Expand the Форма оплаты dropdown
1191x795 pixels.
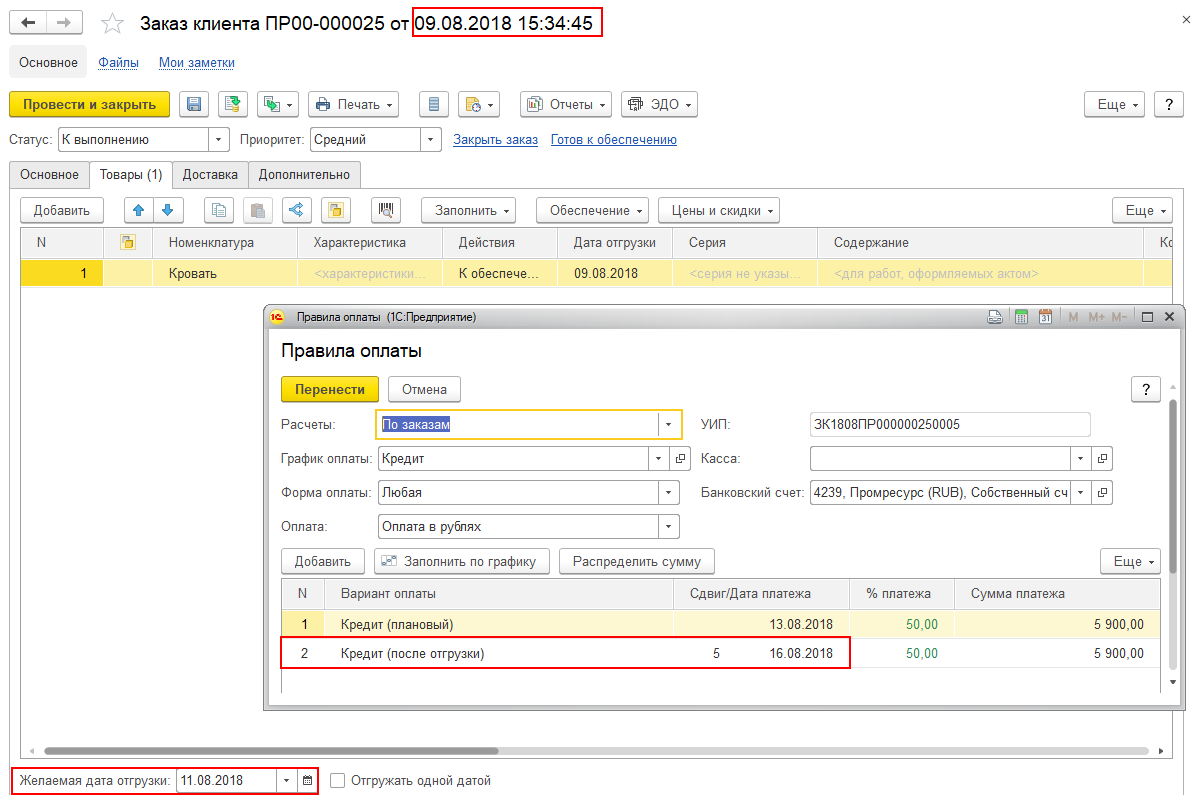pos(668,492)
